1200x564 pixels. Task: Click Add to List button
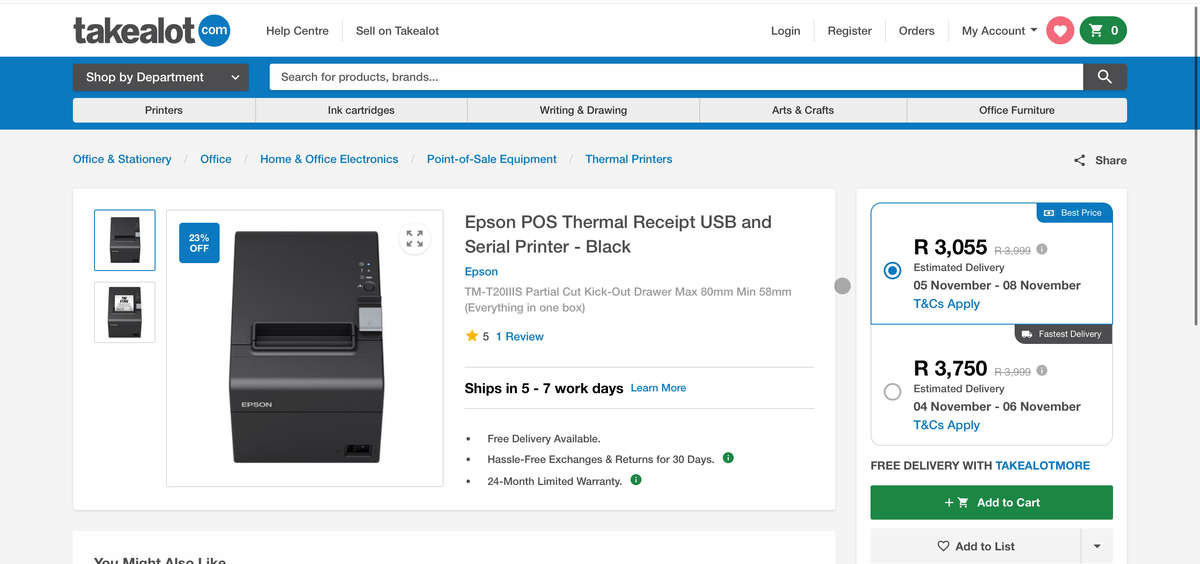pos(976,546)
